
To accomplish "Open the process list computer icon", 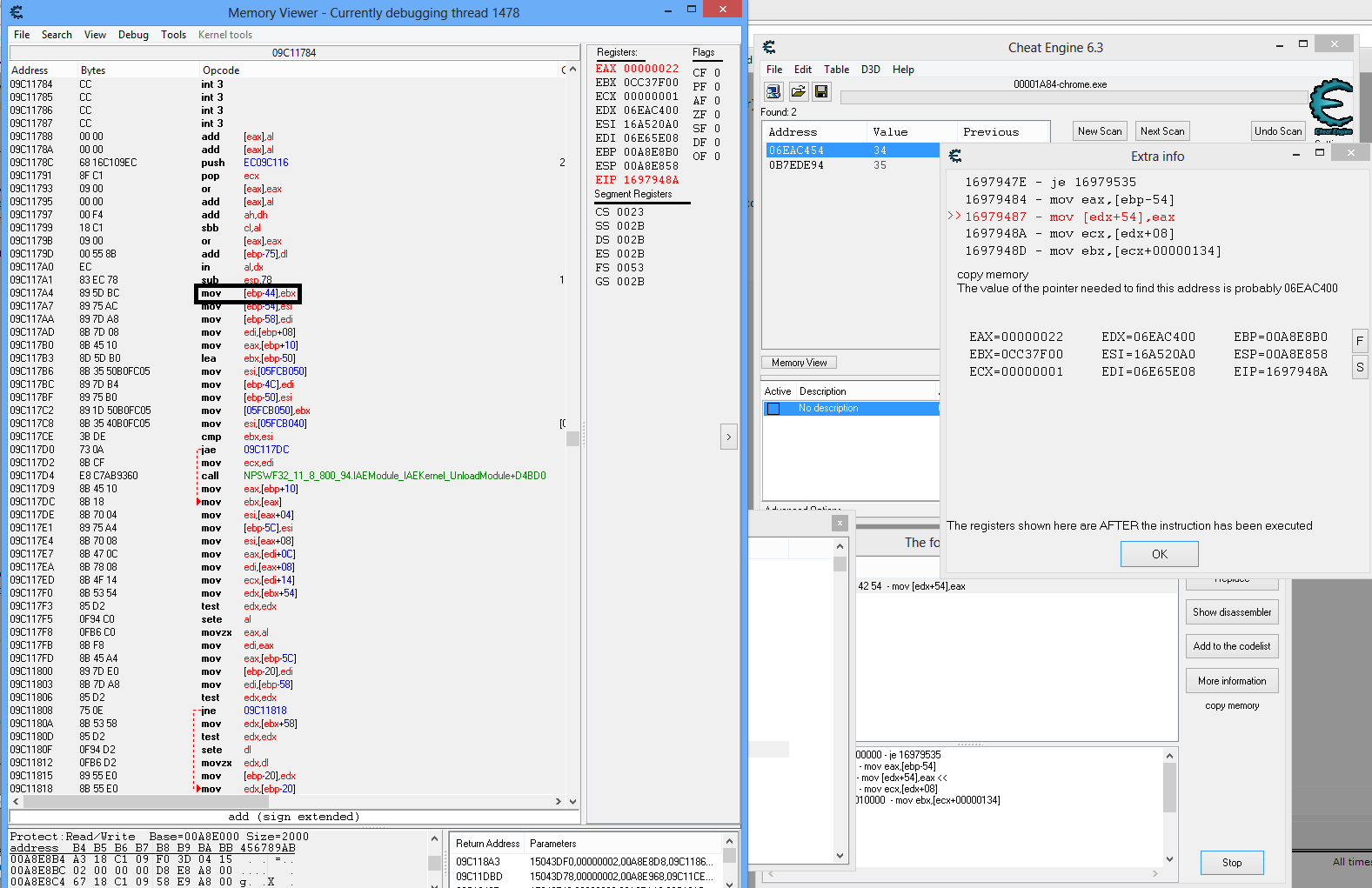I will click(773, 91).
